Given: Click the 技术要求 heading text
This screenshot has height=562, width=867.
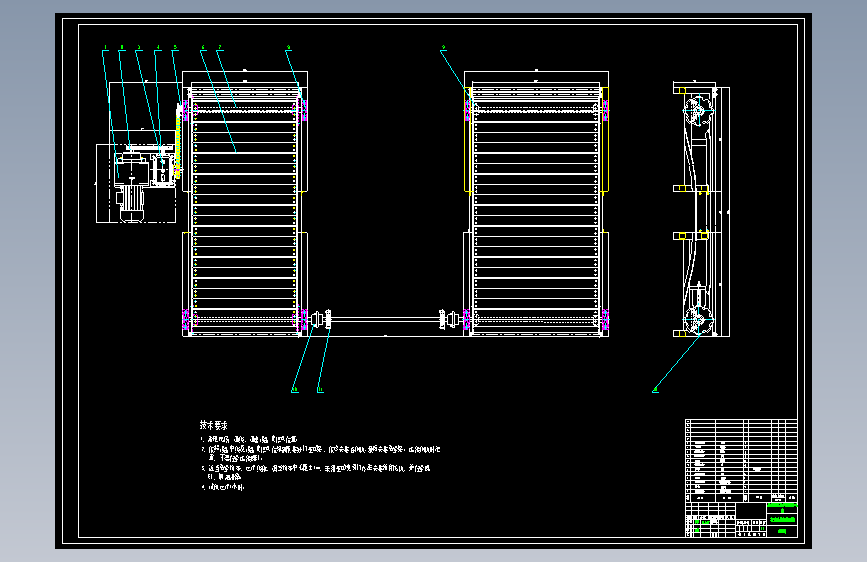Looking at the screenshot, I should [213, 425].
